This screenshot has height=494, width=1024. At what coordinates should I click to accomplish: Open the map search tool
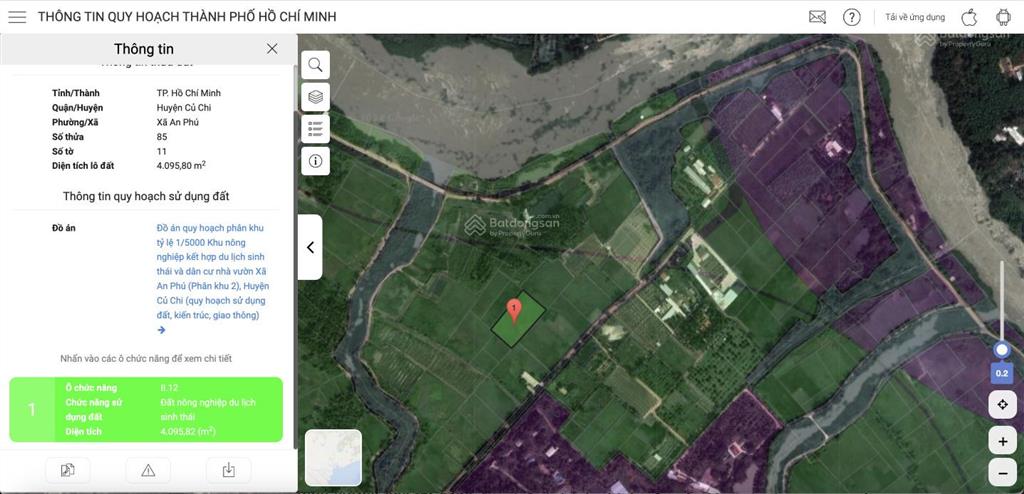315,65
